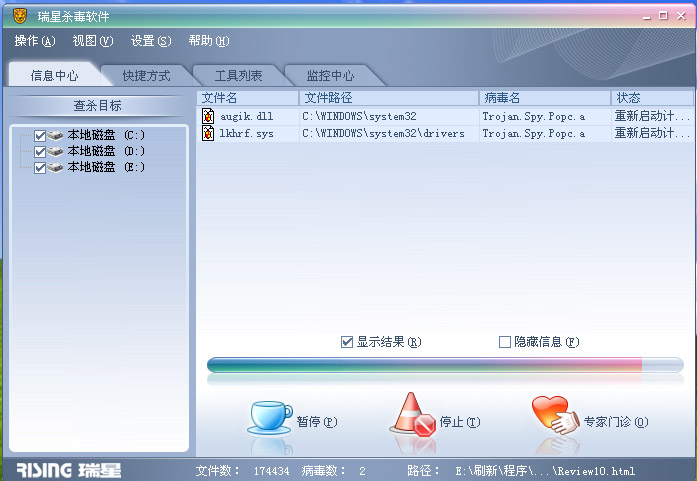Click the infected file icon for lkhrf.sys
Screen dimensions: 697x481
[208, 133]
